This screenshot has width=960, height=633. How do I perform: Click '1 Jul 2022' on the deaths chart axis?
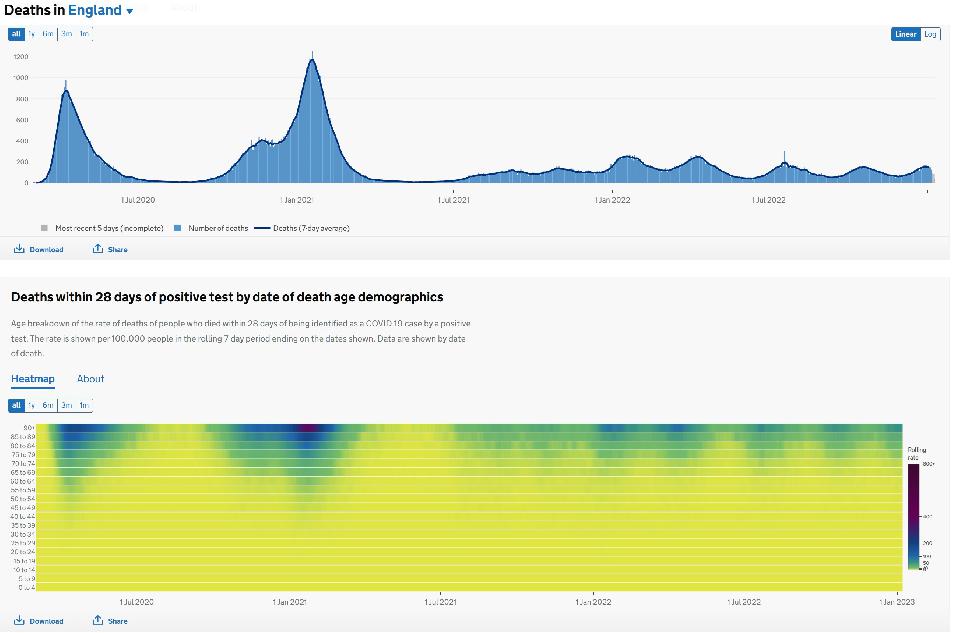click(x=768, y=200)
